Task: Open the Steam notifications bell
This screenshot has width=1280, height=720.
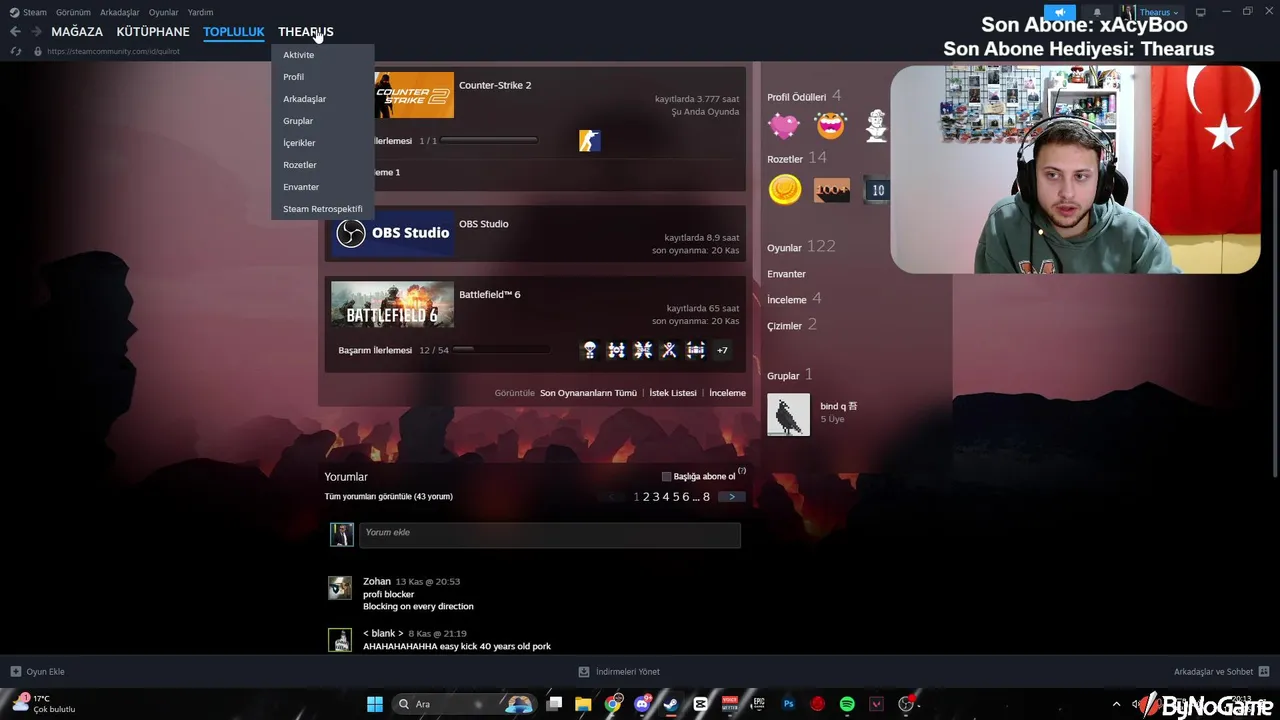Action: [1097, 12]
